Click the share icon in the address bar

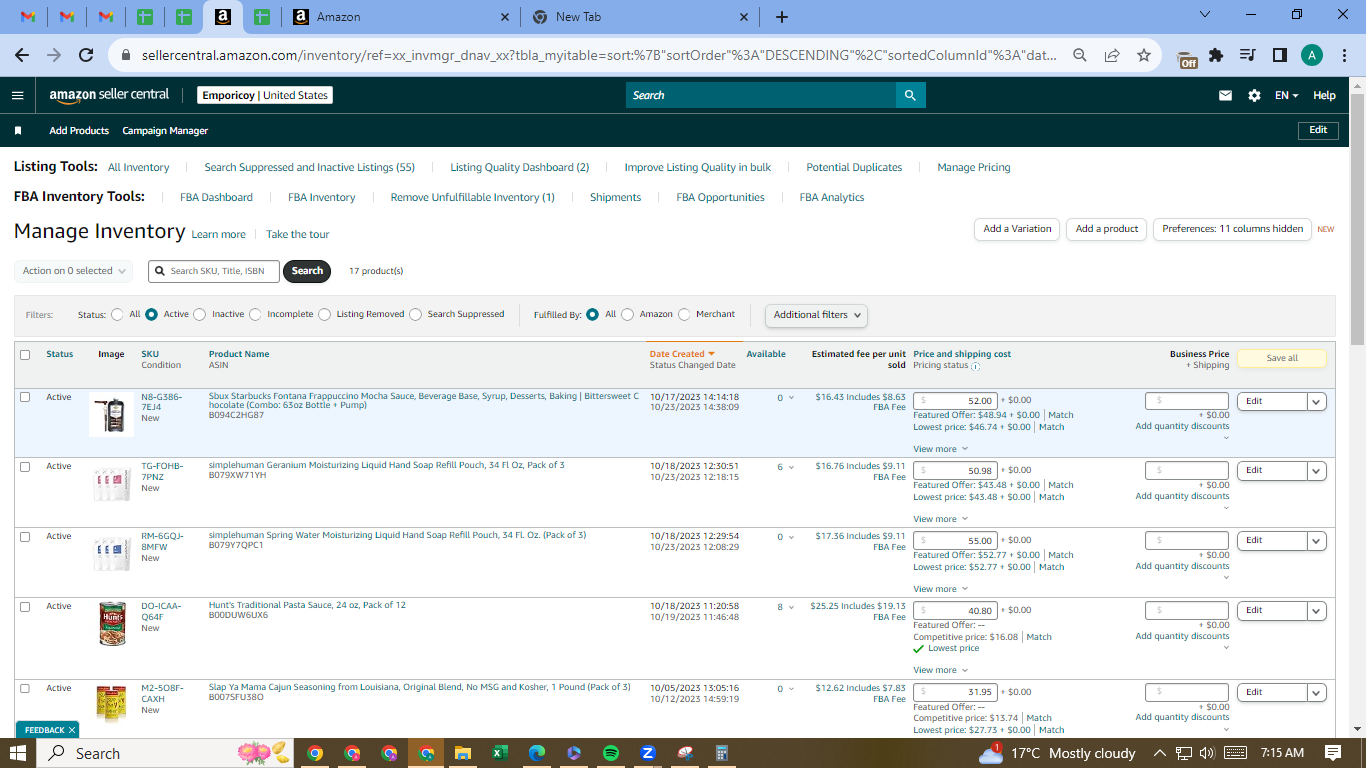pos(1112,56)
